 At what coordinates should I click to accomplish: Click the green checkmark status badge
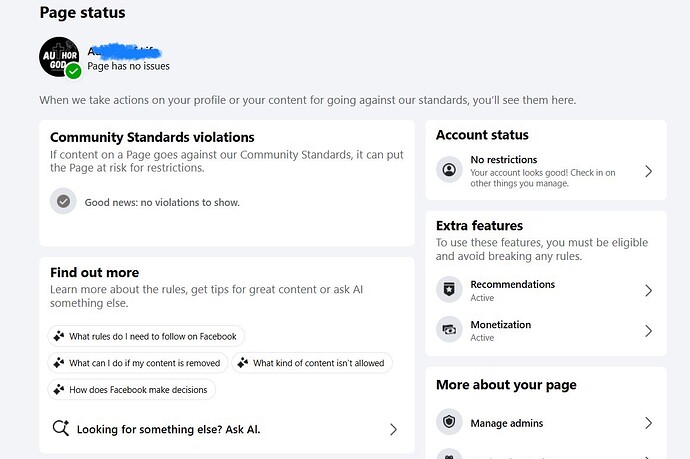73,72
